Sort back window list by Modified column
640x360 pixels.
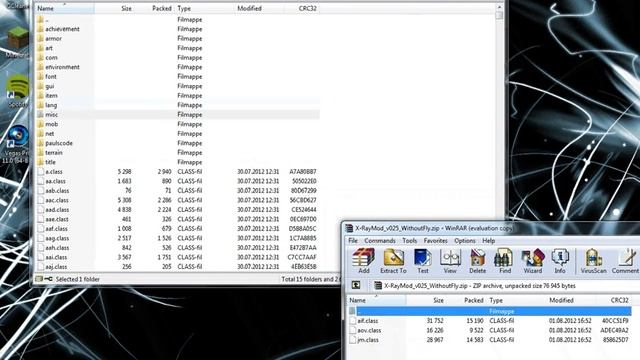point(259,8)
